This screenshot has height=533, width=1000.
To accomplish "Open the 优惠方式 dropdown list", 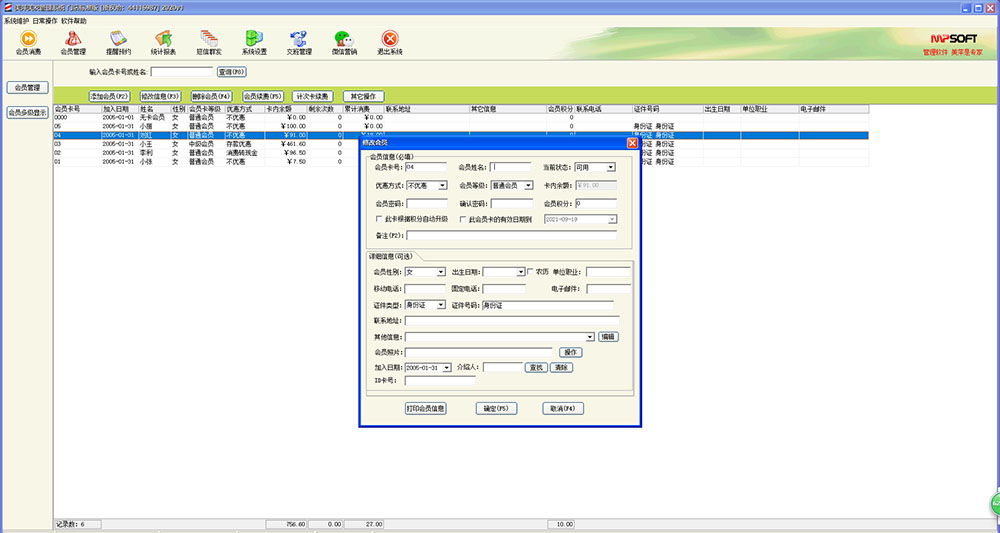I will (442, 185).
